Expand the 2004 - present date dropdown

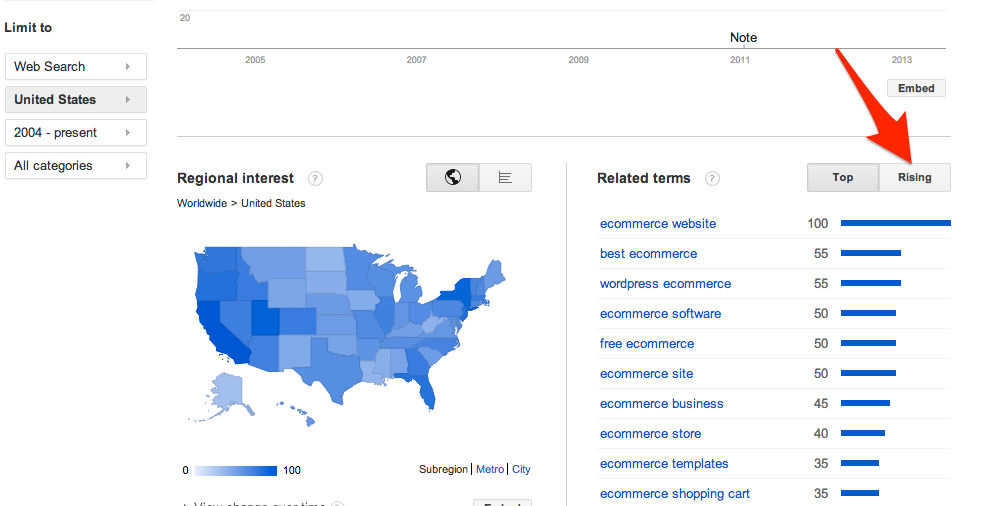click(76, 133)
